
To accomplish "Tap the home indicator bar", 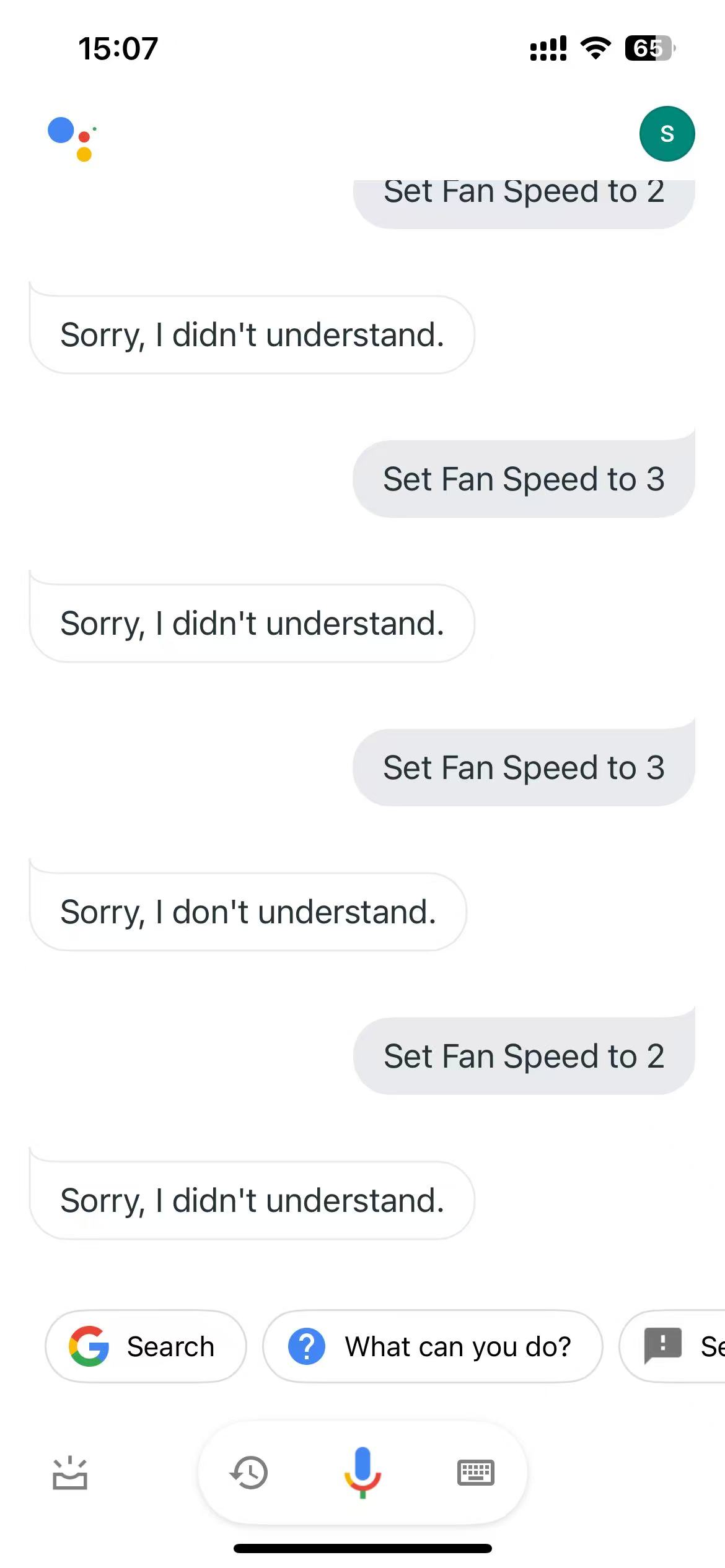I will coord(362,1548).
